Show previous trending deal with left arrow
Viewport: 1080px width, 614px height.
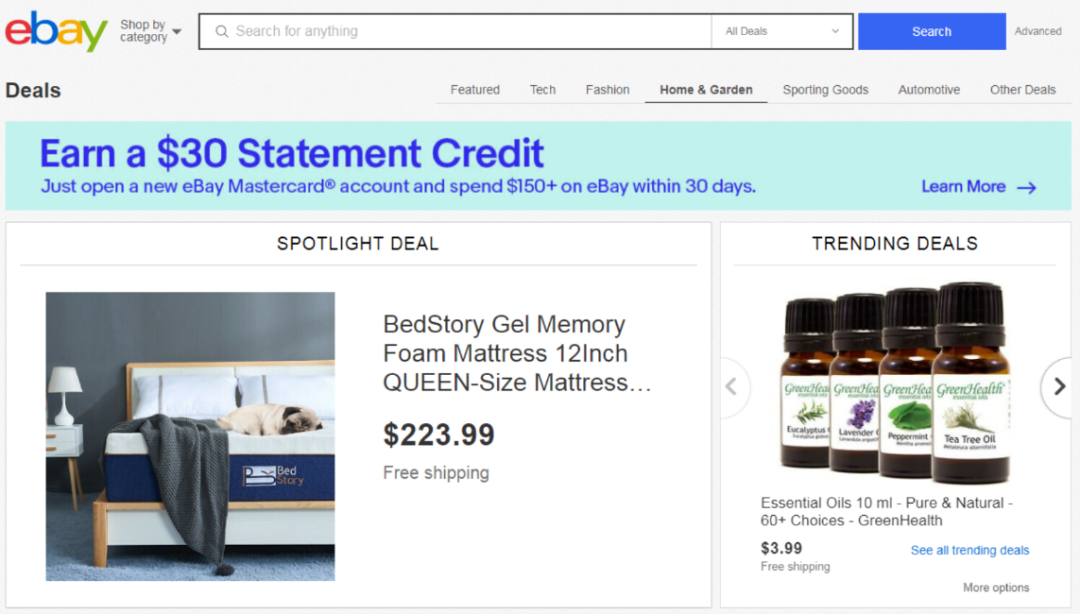[732, 387]
